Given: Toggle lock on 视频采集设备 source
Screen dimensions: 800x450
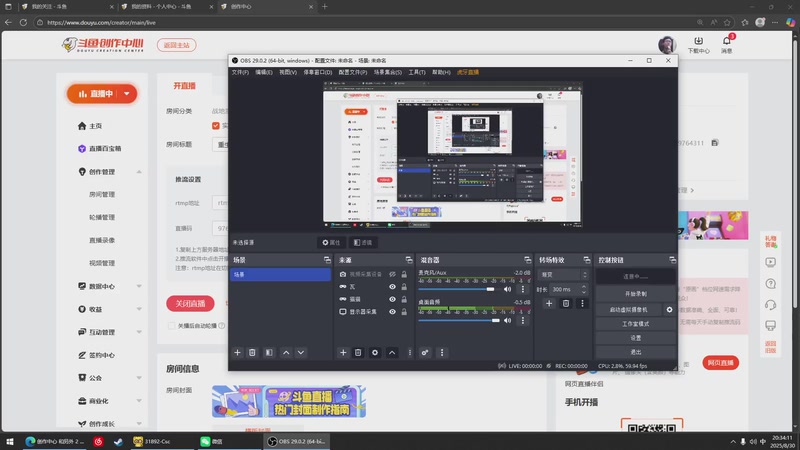Looking at the screenshot, I should [x=404, y=274].
